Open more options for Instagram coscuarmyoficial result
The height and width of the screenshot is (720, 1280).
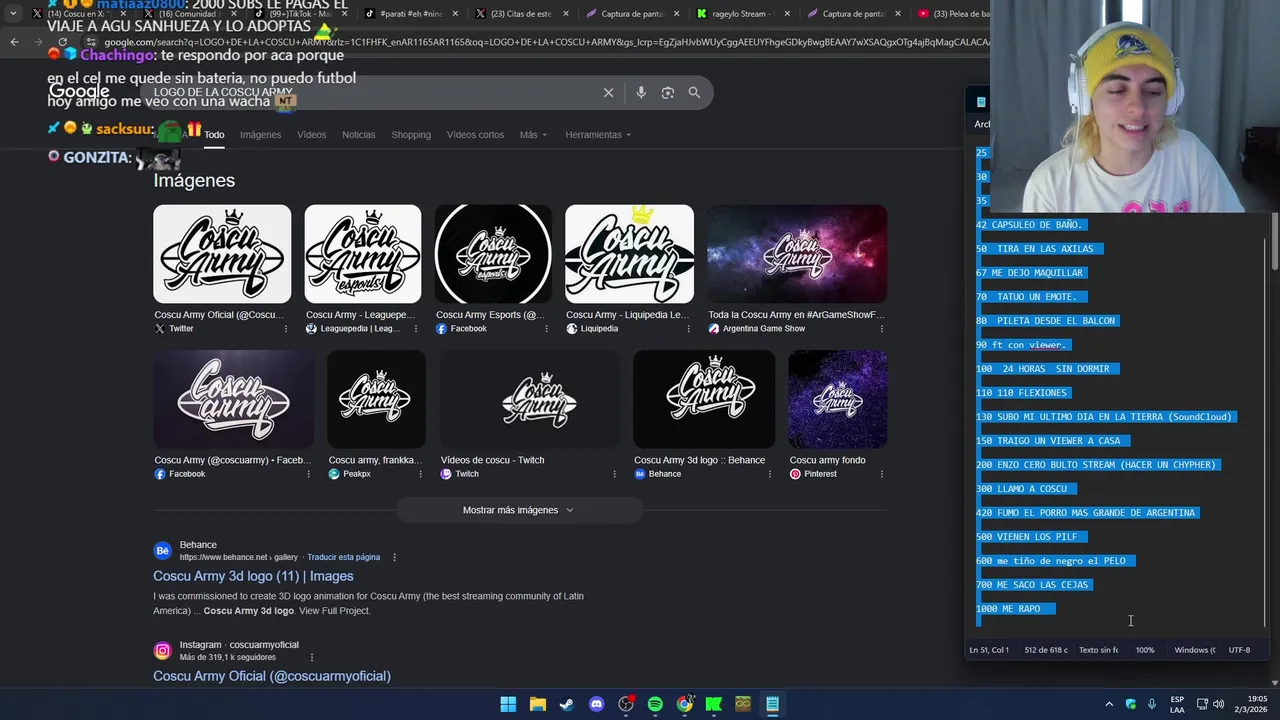point(311,657)
